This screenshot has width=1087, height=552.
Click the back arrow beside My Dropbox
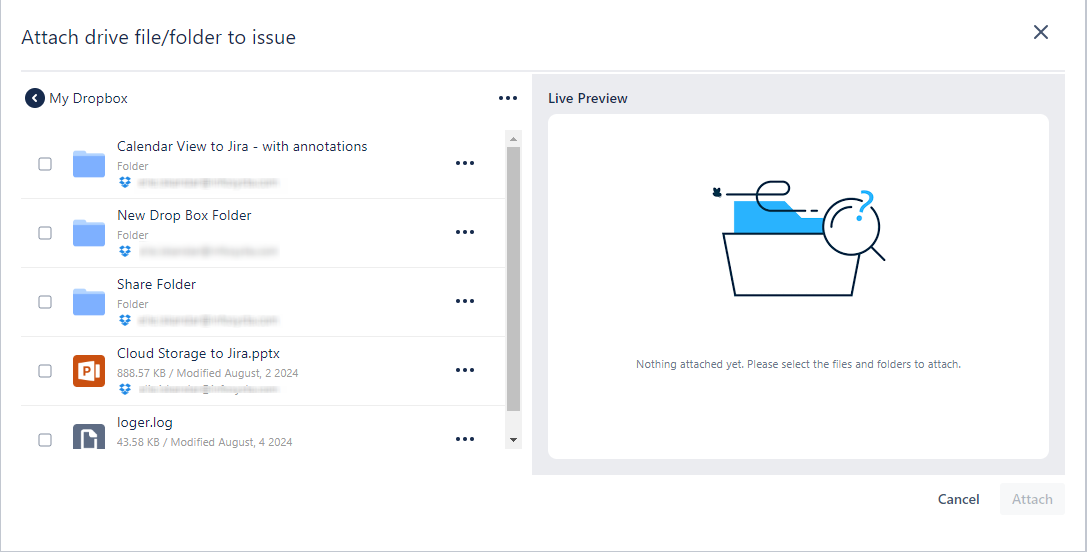tap(35, 98)
